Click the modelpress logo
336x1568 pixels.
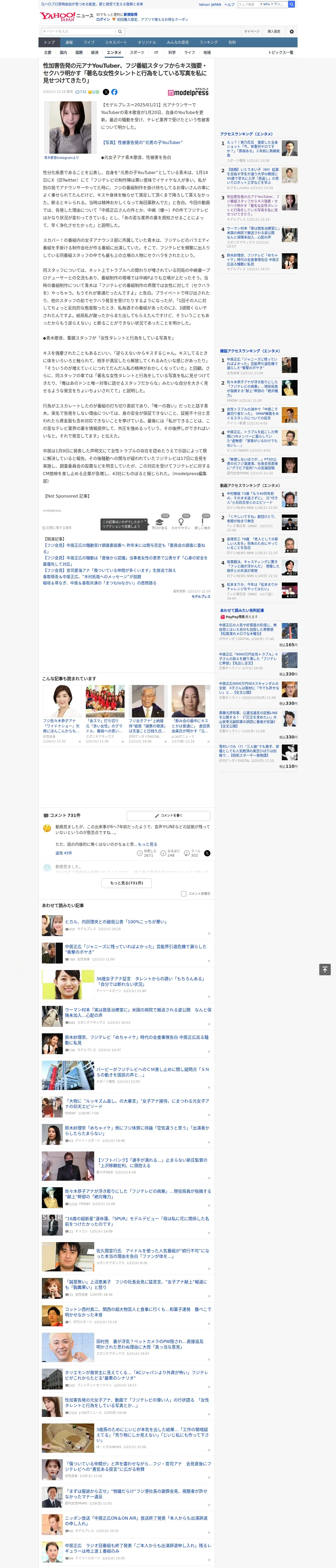point(188,93)
